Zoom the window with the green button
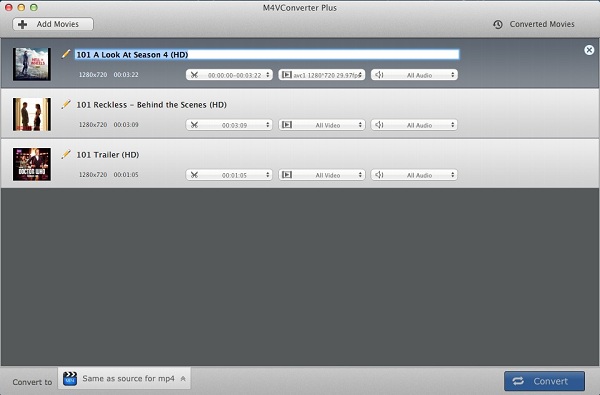This screenshot has width=600, height=395. tap(34, 7)
